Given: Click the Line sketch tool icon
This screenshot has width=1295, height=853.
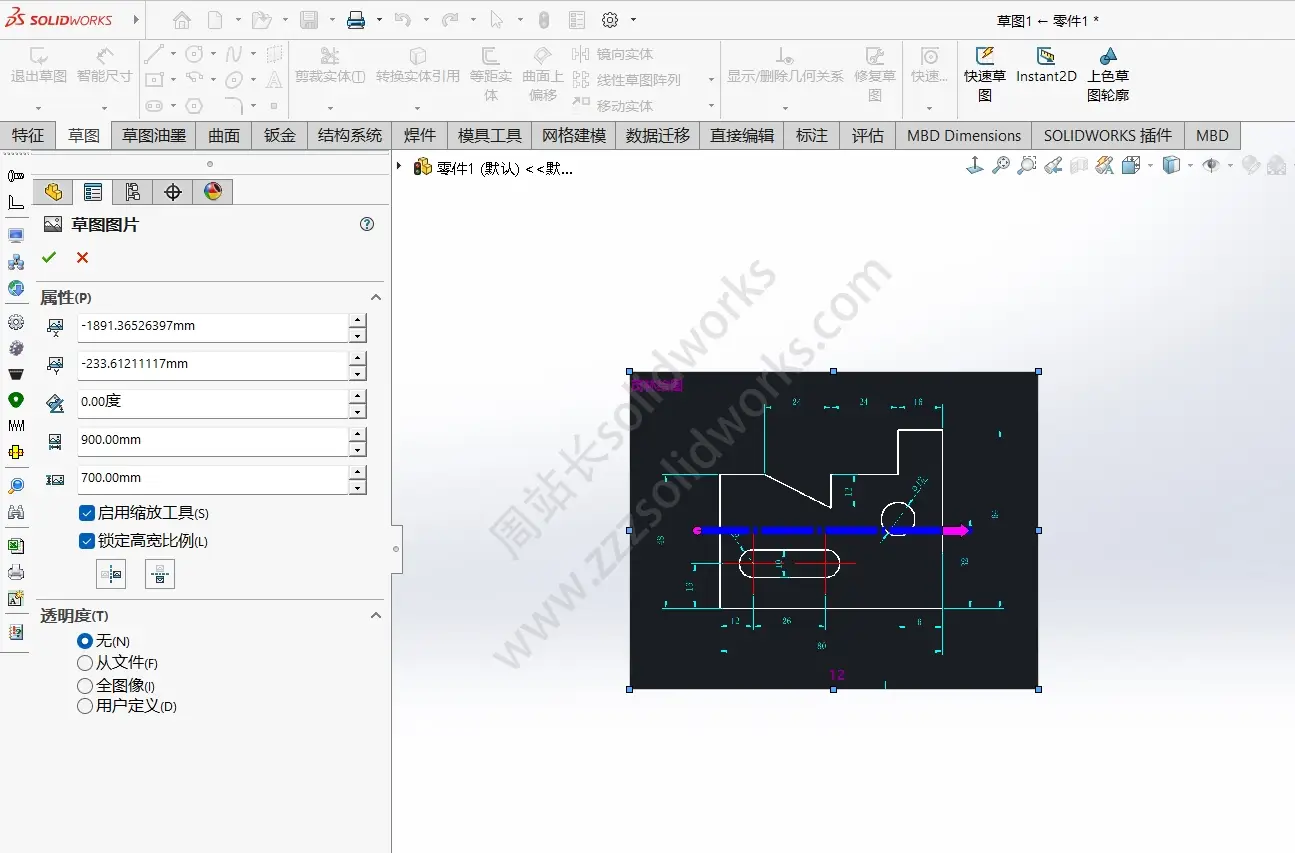Looking at the screenshot, I should (153, 54).
